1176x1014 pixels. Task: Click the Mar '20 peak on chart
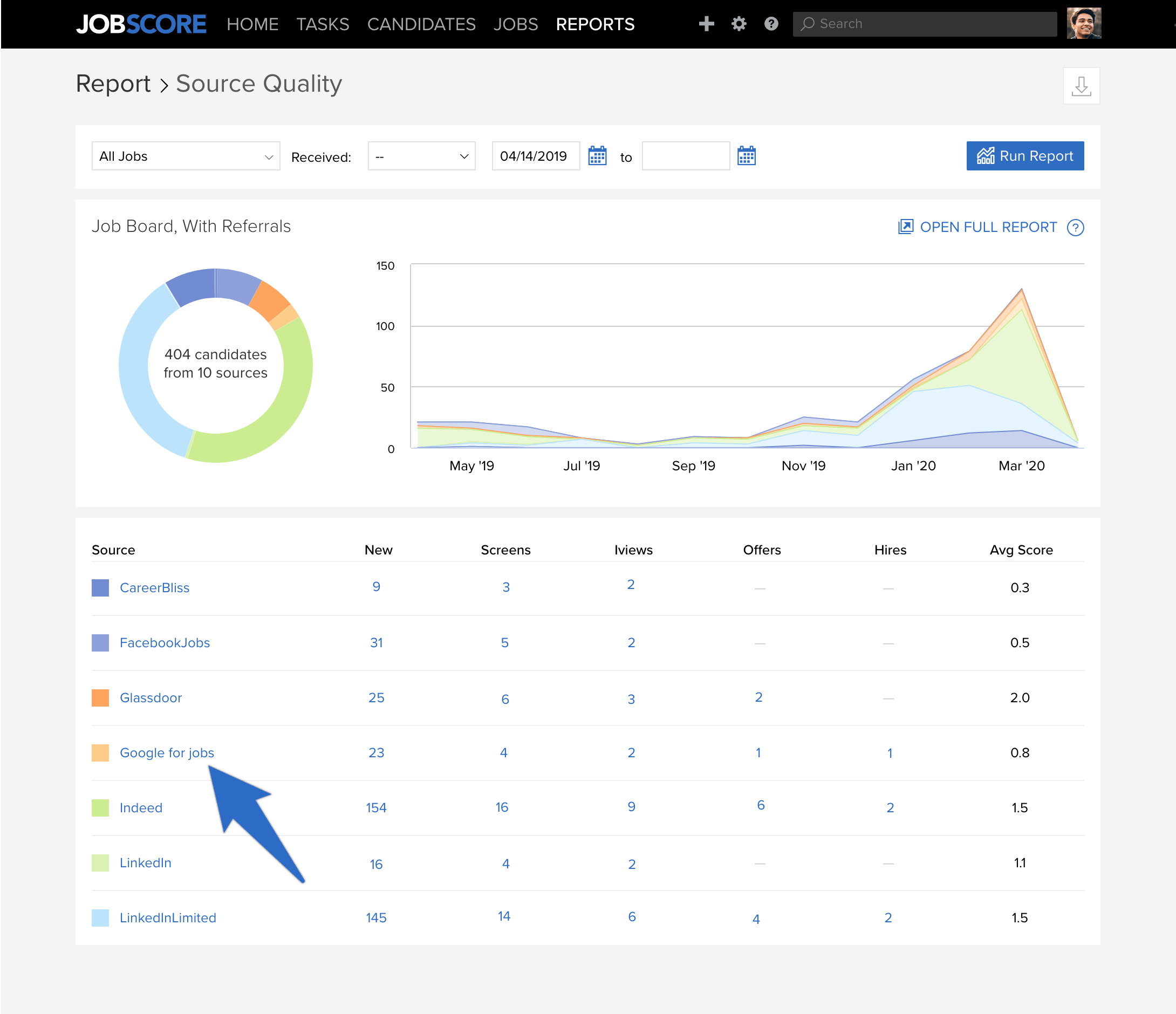[x=1022, y=290]
